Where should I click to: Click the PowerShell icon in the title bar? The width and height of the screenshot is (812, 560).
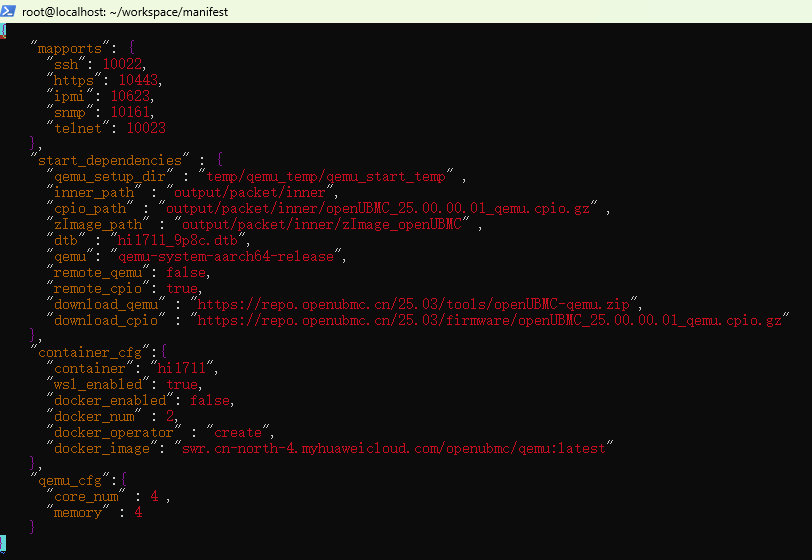click(11, 11)
